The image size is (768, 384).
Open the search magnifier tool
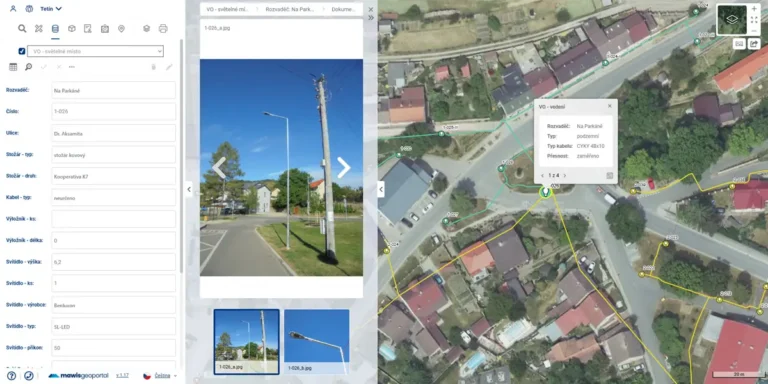[x=22, y=28]
